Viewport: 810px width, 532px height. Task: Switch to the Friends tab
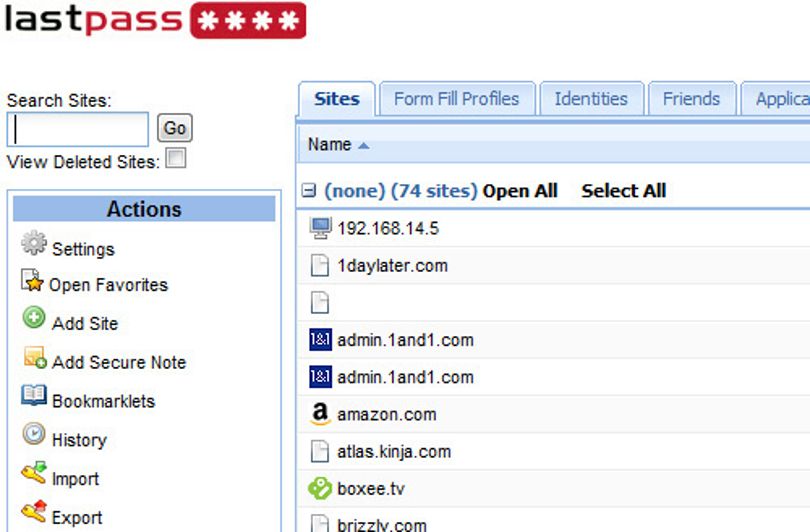(692, 98)
